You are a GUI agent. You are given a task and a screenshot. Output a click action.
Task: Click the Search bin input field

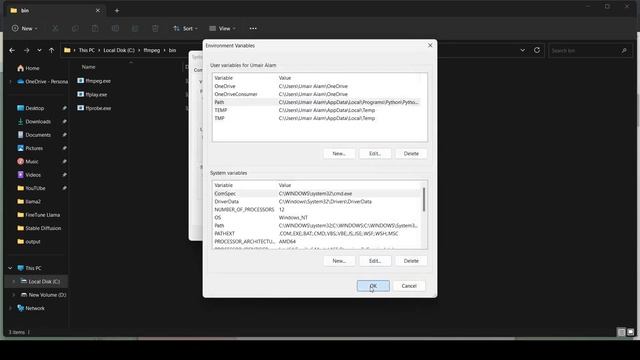point(589,51)
